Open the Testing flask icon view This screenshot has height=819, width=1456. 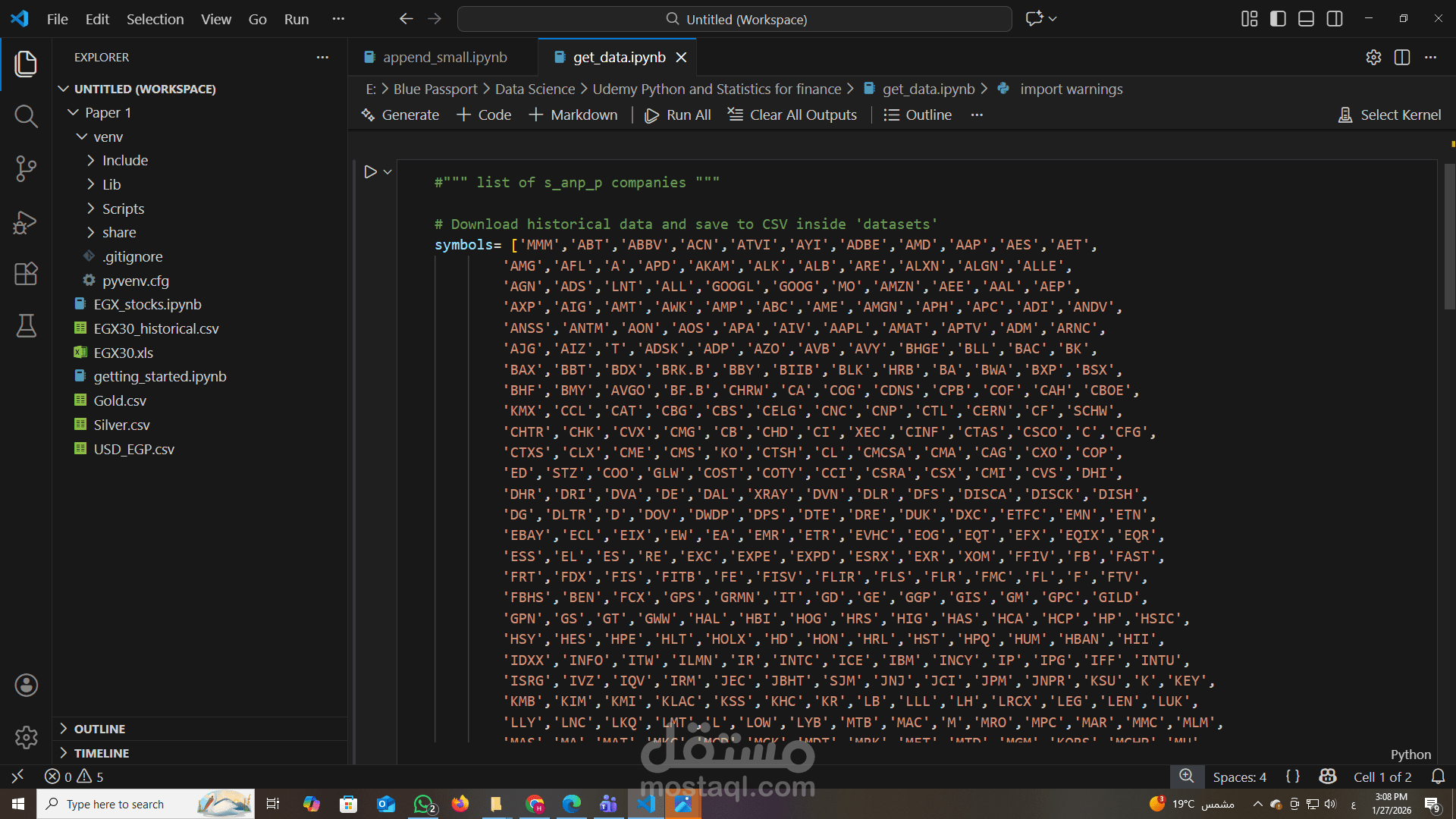point(26,326)
